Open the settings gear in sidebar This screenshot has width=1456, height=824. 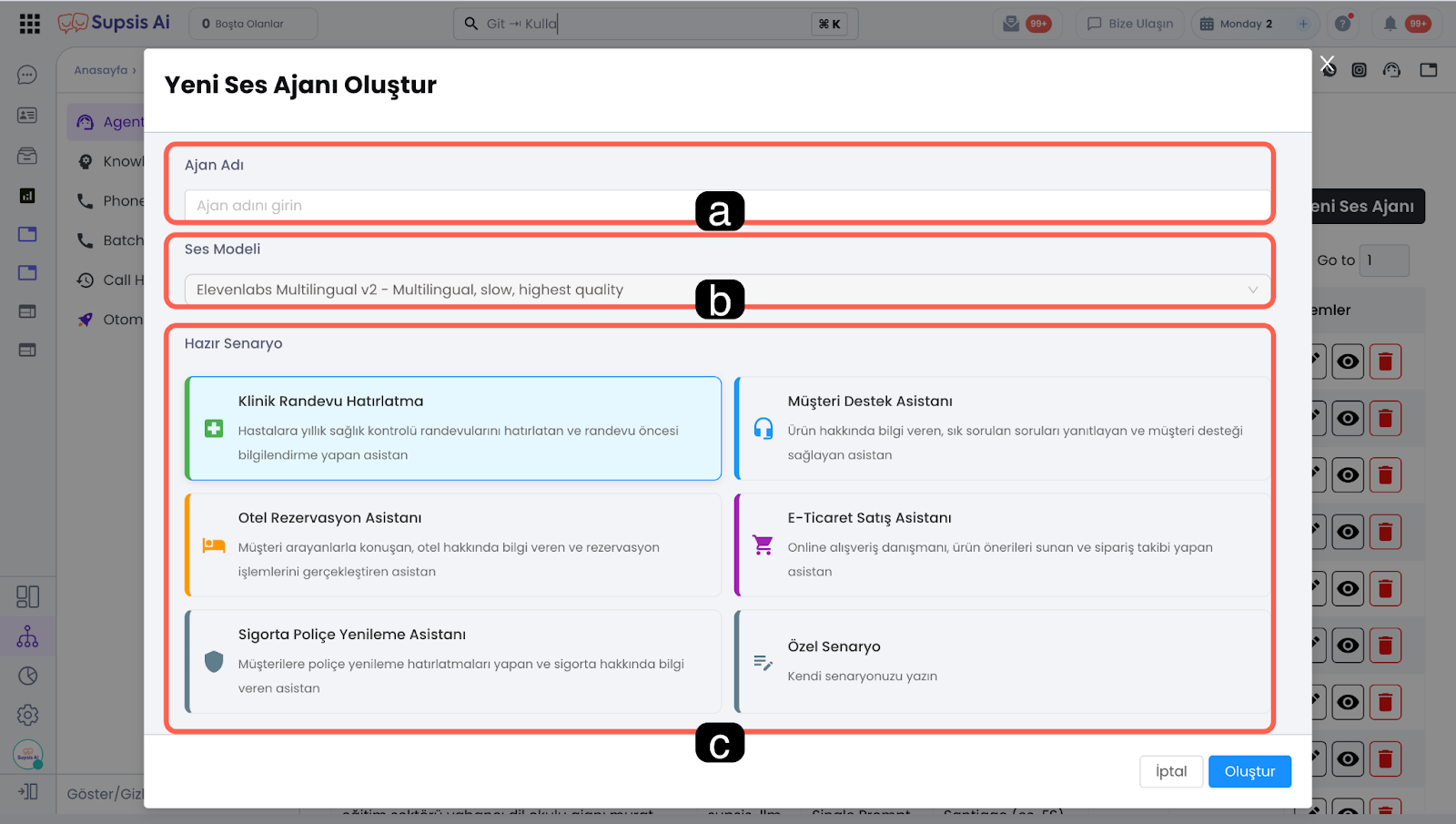click(27, 715)
